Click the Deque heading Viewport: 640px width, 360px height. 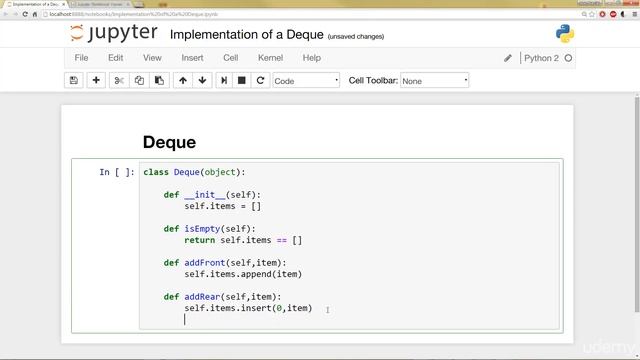pyautogui.click(x=169, y=142)
